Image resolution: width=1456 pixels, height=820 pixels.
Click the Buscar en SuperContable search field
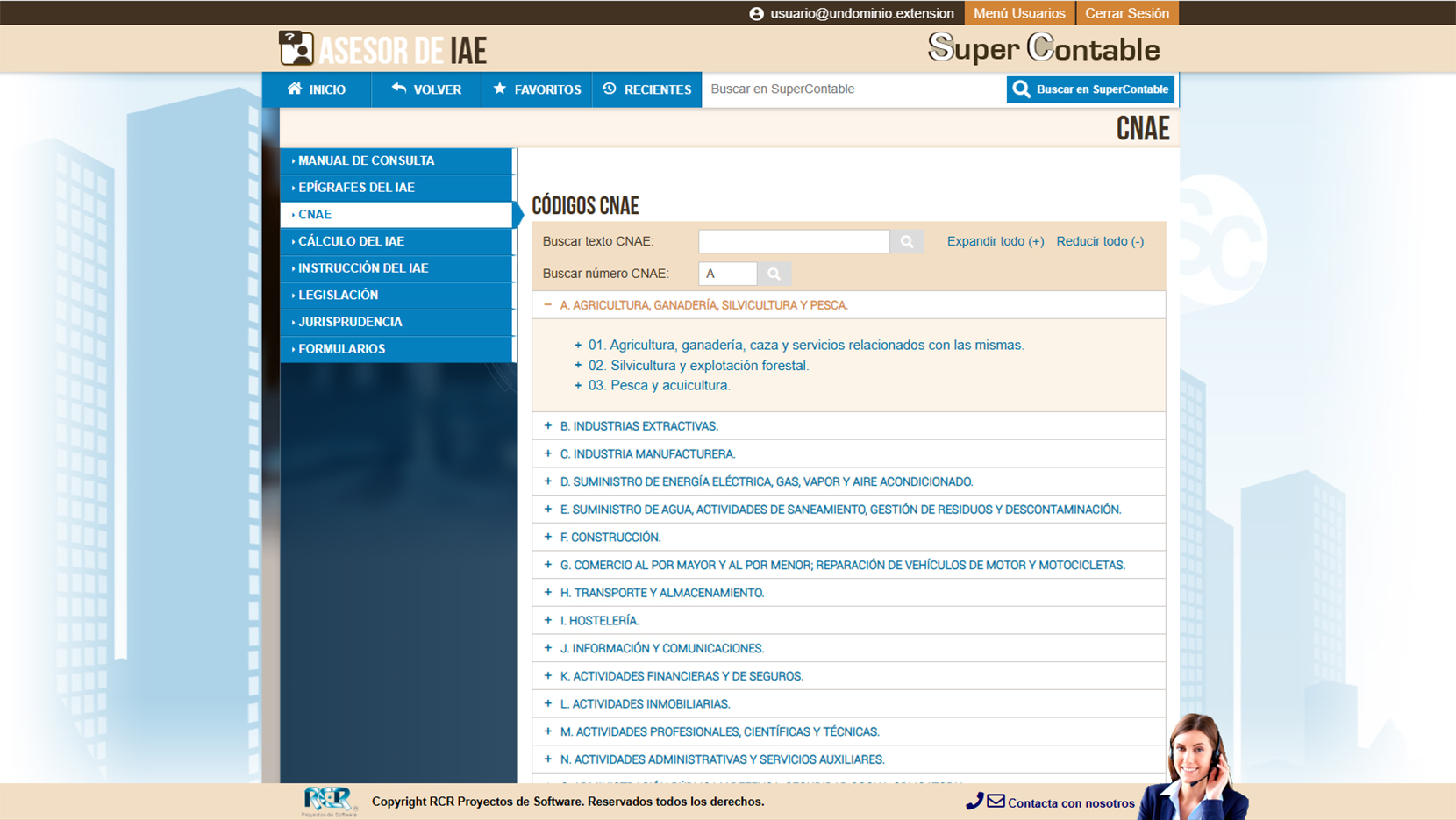853,89
